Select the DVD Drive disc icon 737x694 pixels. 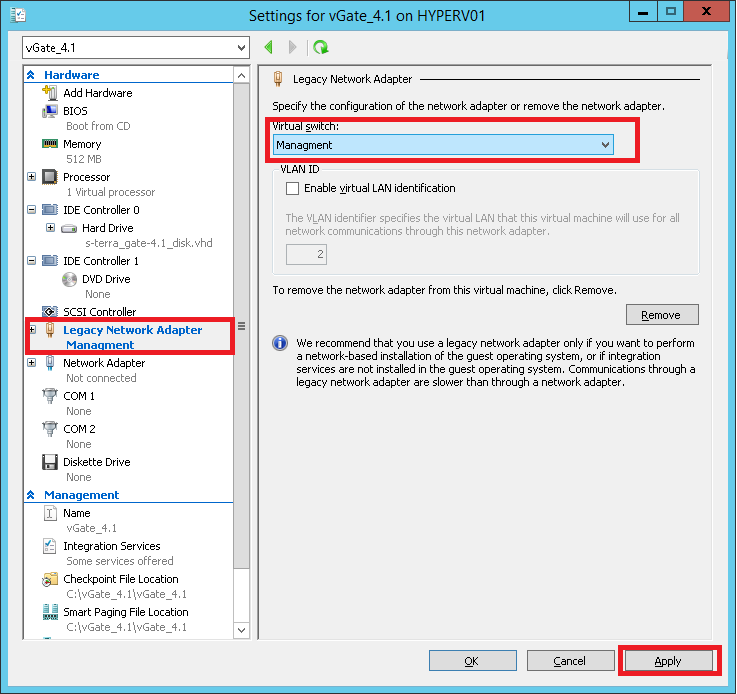coord(70,279)
